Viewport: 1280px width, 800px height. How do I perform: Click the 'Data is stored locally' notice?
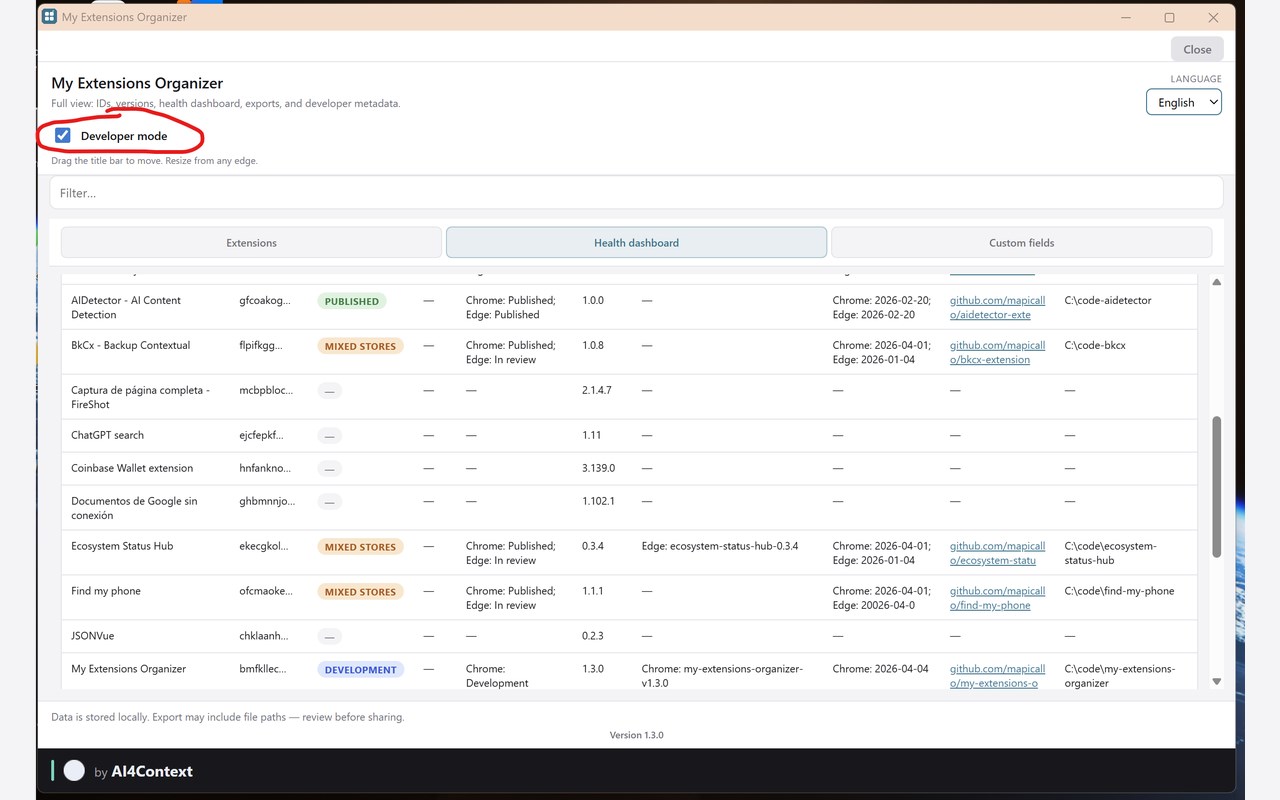(x=228, y=717)
